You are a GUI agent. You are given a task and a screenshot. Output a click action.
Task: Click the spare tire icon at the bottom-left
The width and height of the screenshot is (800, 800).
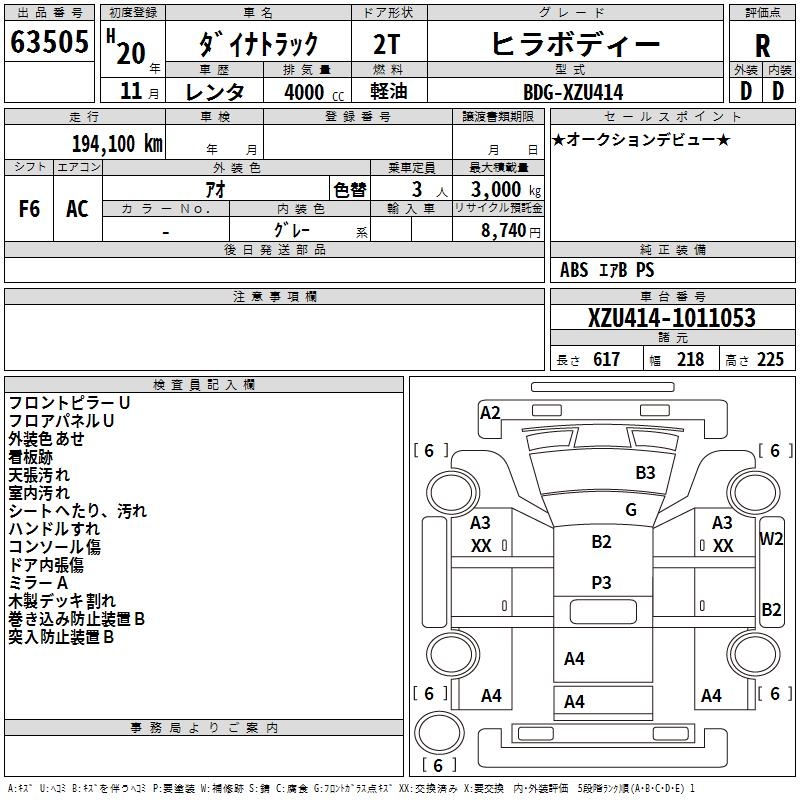click(440, 733)
